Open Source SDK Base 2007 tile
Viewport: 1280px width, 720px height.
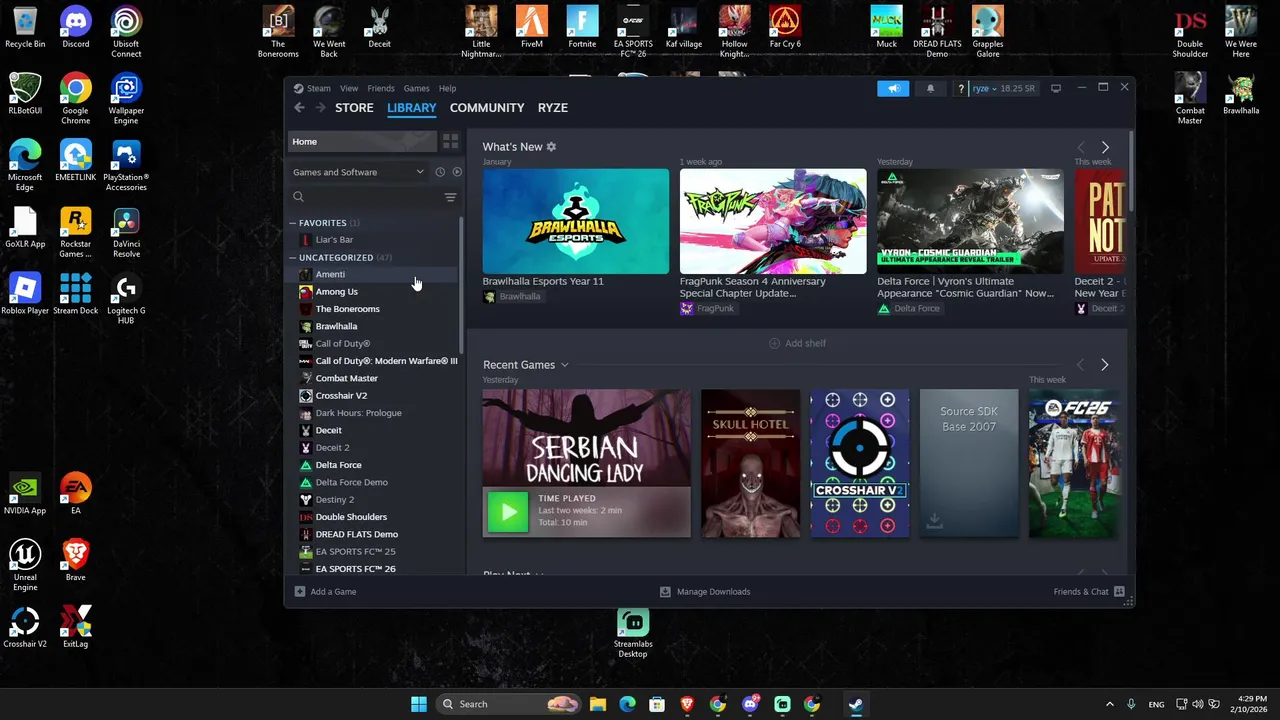pos(969,463)
